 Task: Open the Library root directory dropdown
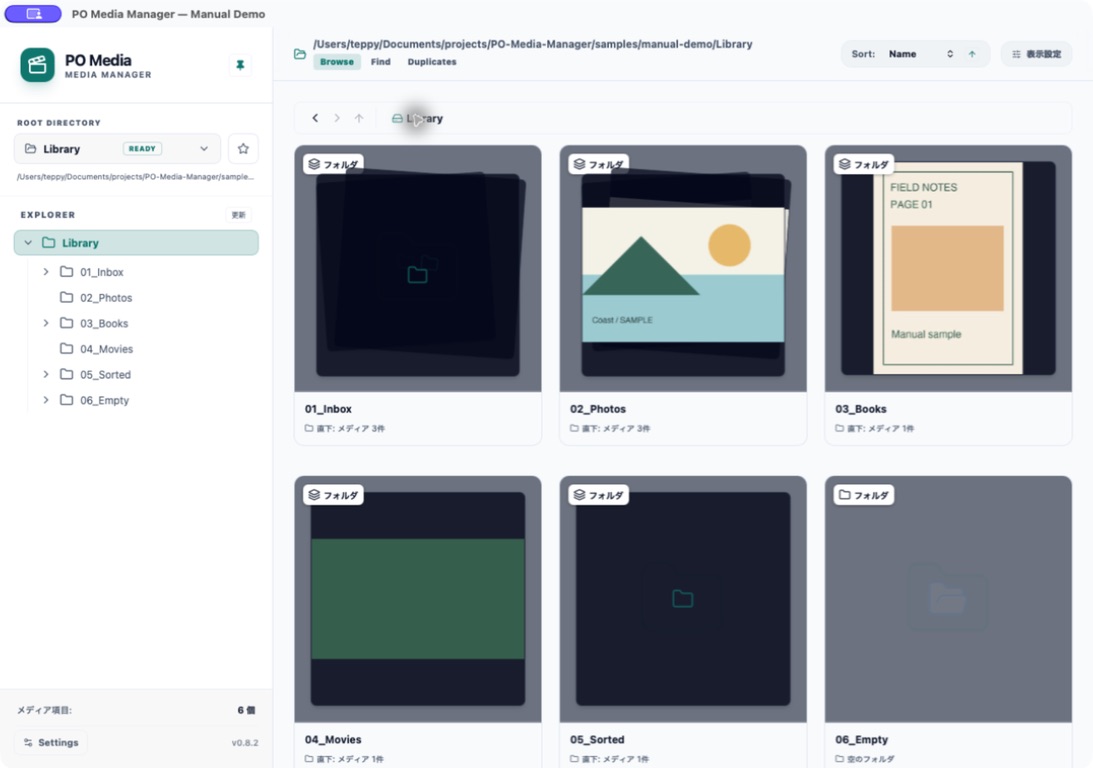click(117, 148)
